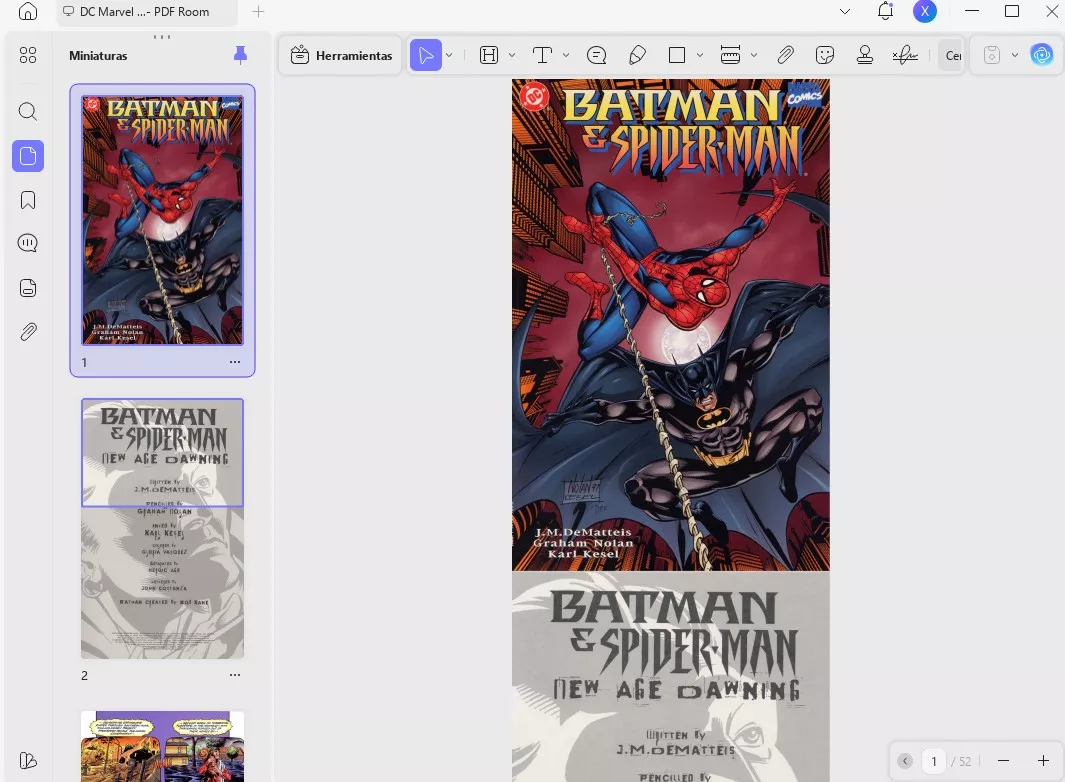Choose the Highlight text tool
The image size is (1065, 782).
pyautogui.click(x=489, y=55)
